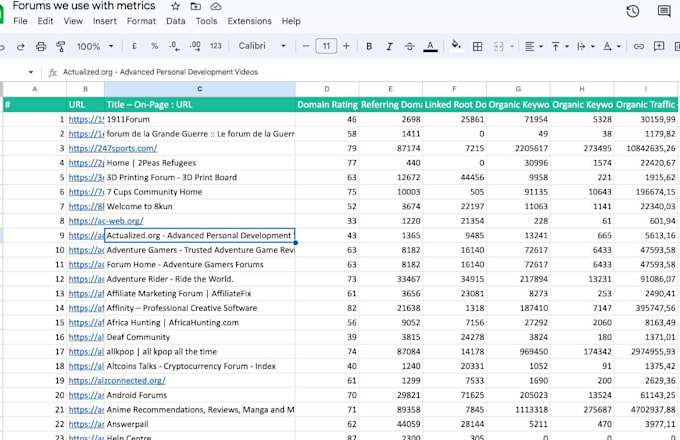
Task: Print the spreadsheet
Action: pos(41,46)
